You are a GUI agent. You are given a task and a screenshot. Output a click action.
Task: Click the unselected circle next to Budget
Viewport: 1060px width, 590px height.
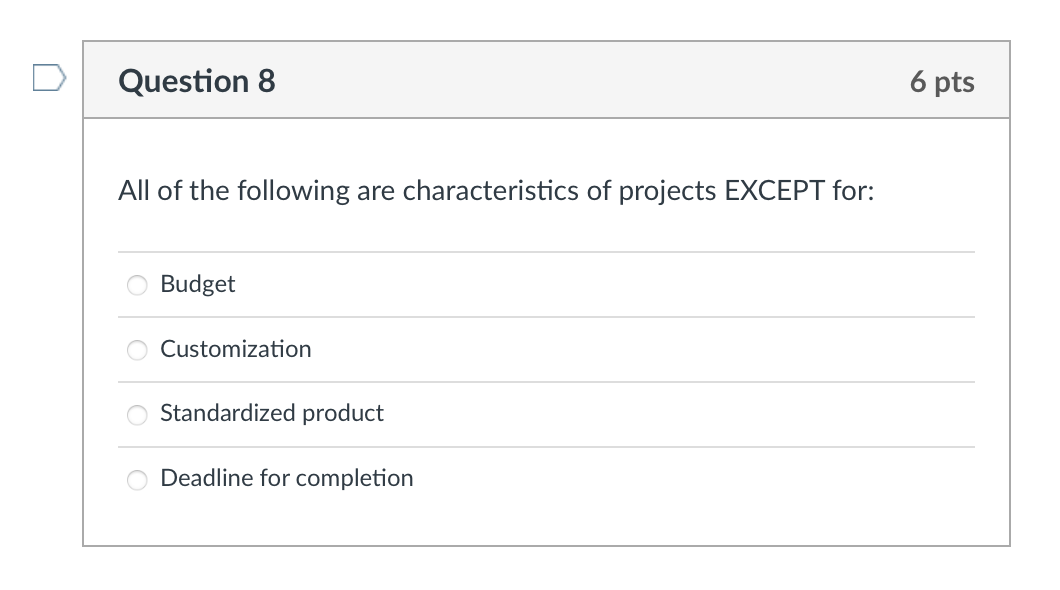(137, 285)
